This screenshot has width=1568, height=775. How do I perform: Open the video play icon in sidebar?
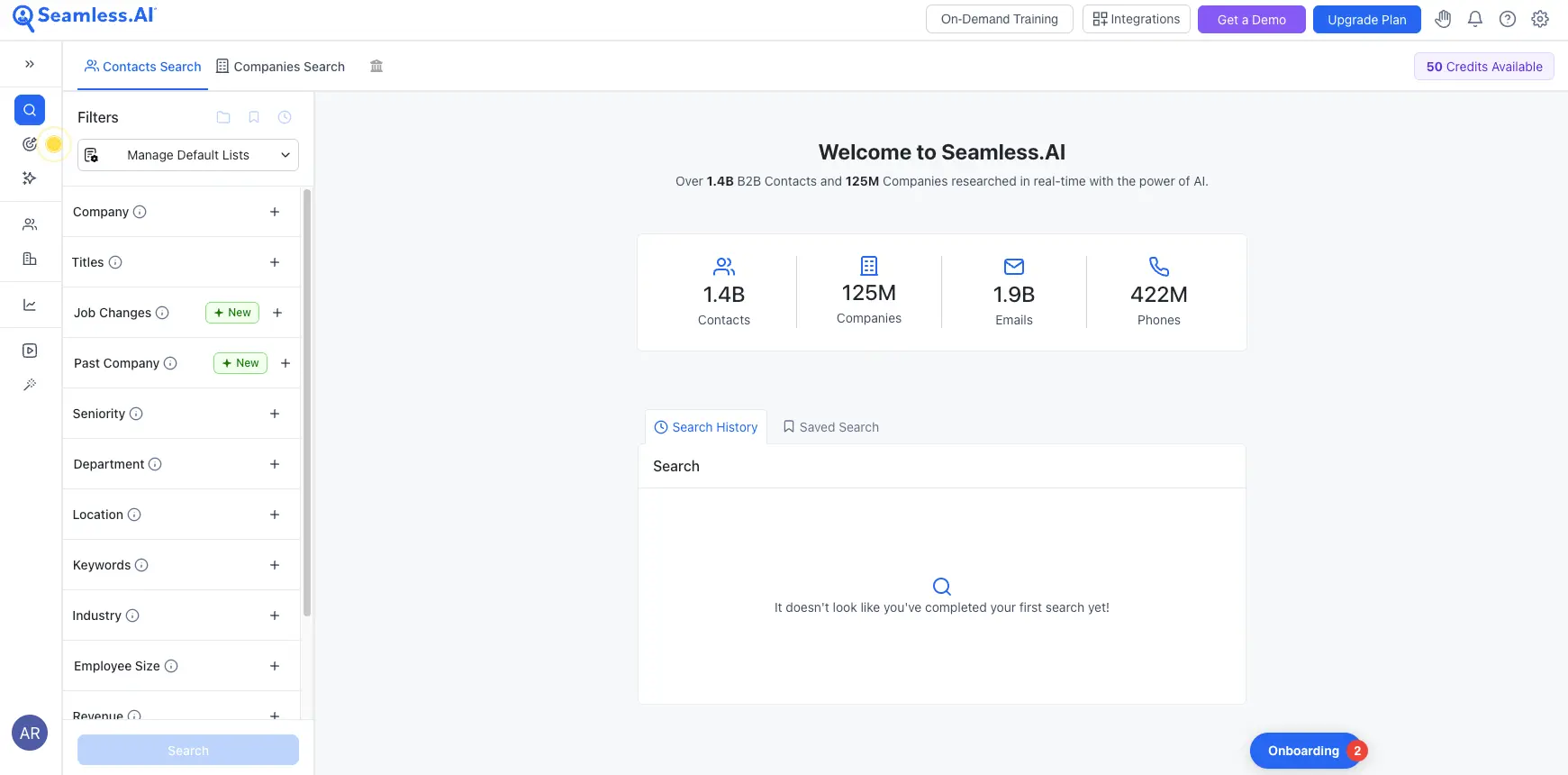point(30,351)
